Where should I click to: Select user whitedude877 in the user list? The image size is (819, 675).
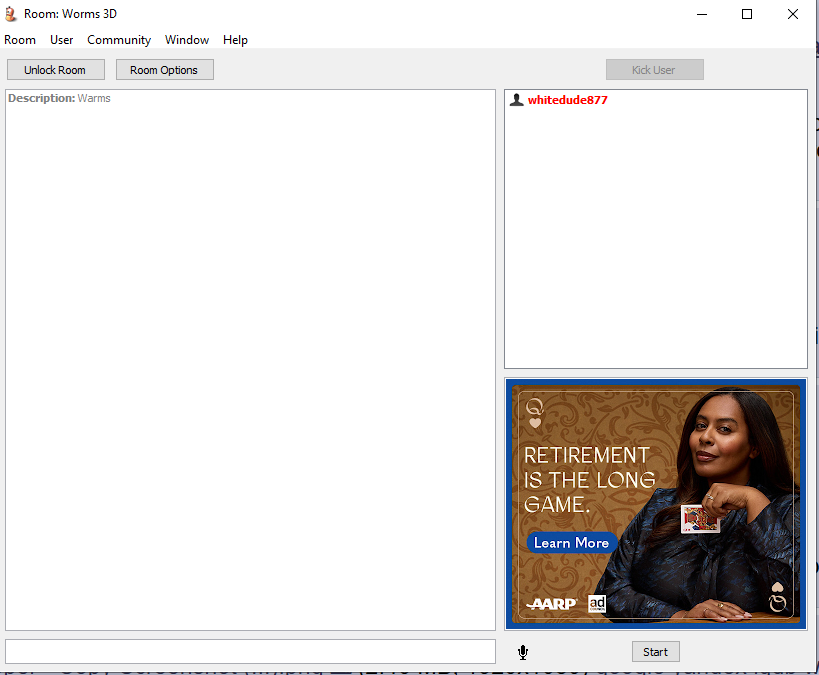point(567,100)
